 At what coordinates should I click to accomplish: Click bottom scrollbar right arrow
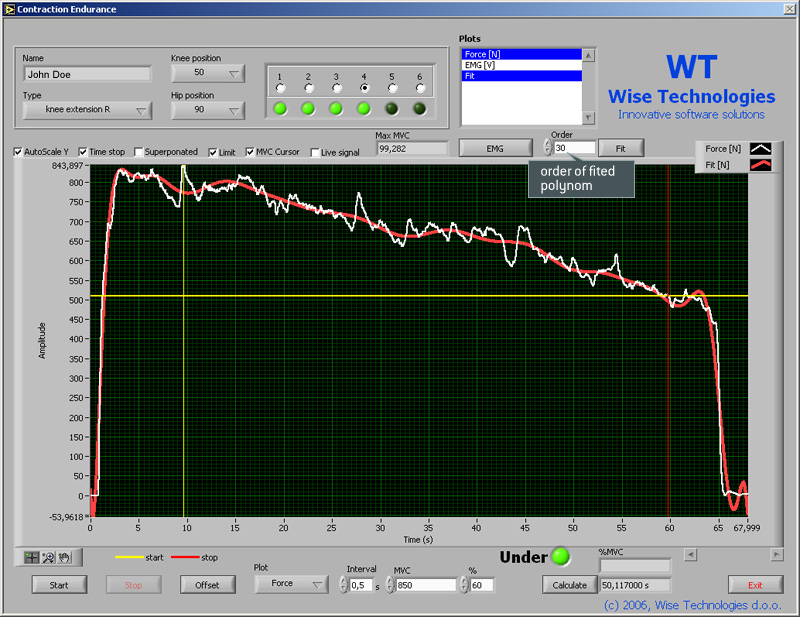(777, 554)
